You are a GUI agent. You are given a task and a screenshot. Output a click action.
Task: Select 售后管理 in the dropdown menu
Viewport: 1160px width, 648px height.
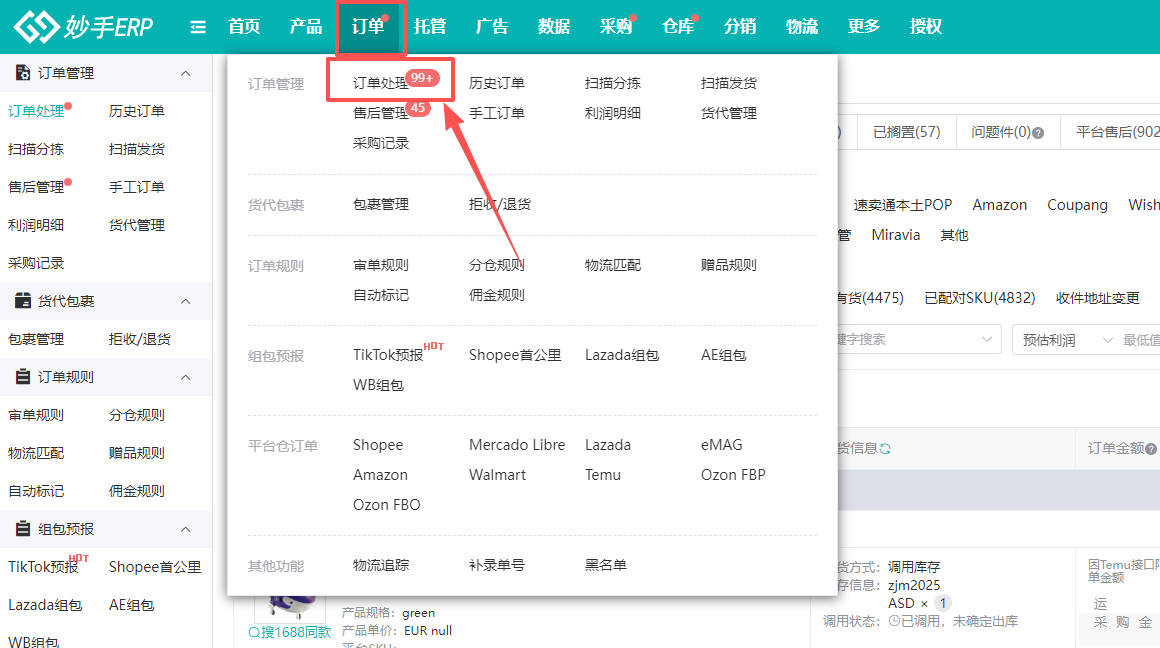click(x=380, y=113)
